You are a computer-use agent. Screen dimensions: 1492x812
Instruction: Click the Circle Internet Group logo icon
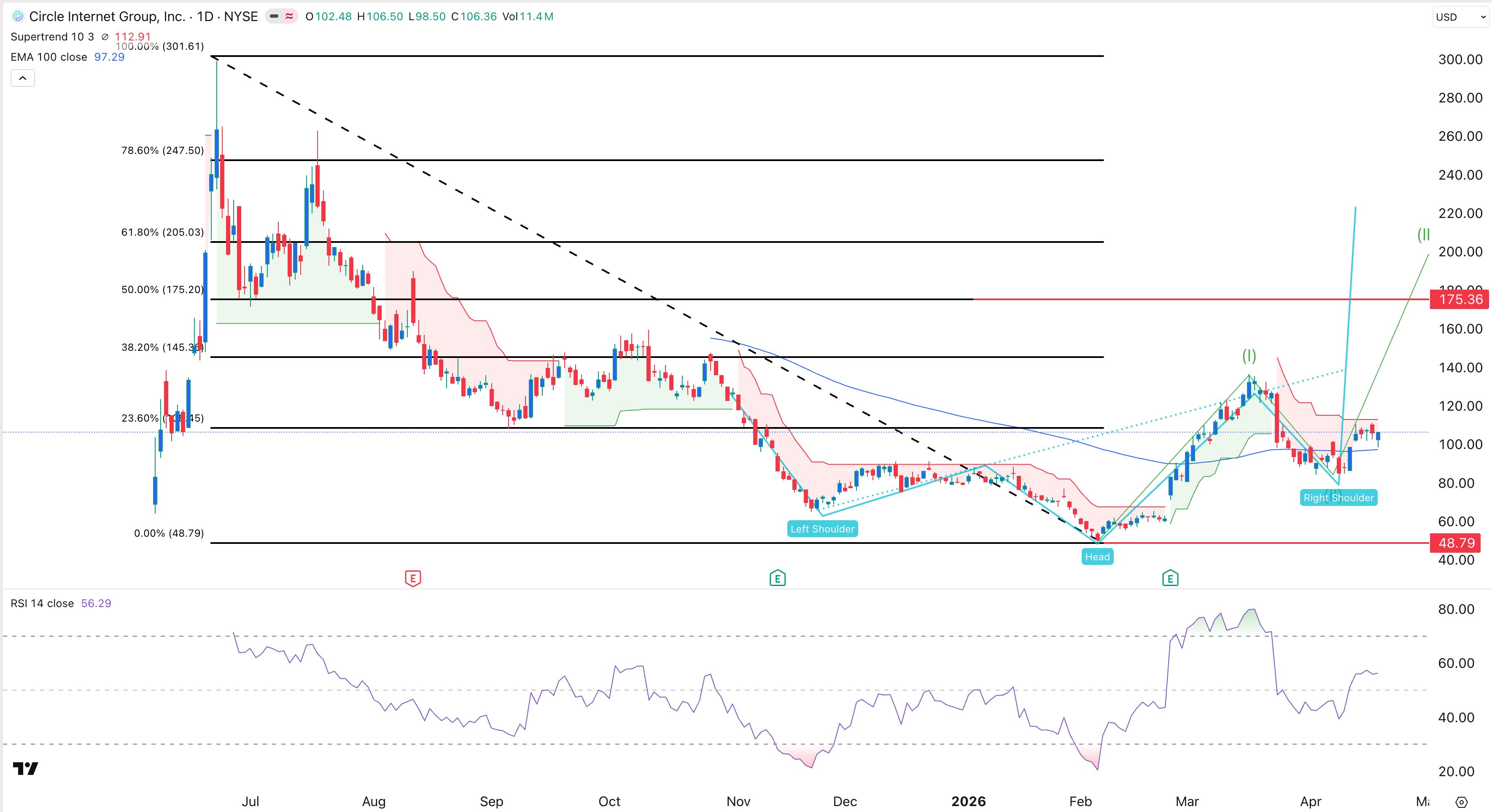18,16
